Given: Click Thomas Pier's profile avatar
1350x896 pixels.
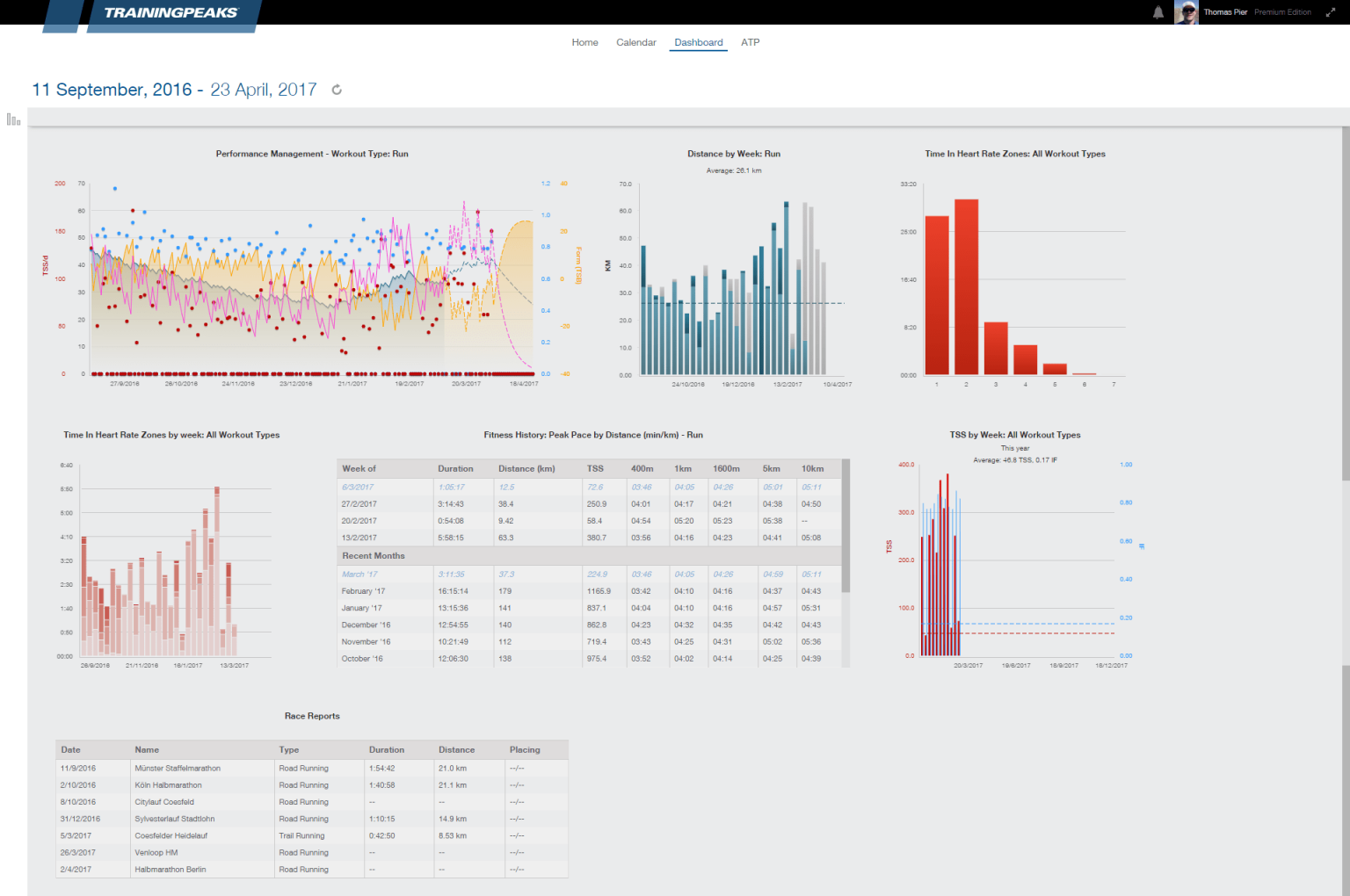Looking at the screenshot, I should pos(1186,11).
